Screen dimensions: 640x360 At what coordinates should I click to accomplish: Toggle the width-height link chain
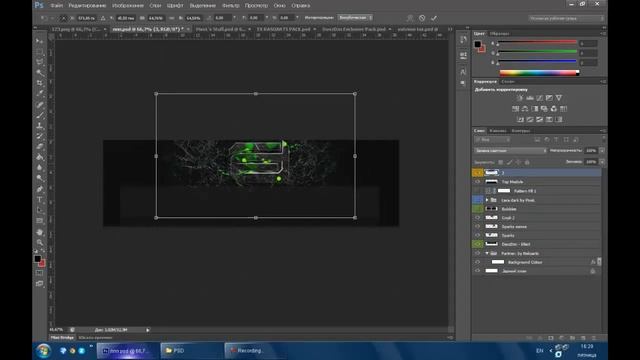coord(171,18)
